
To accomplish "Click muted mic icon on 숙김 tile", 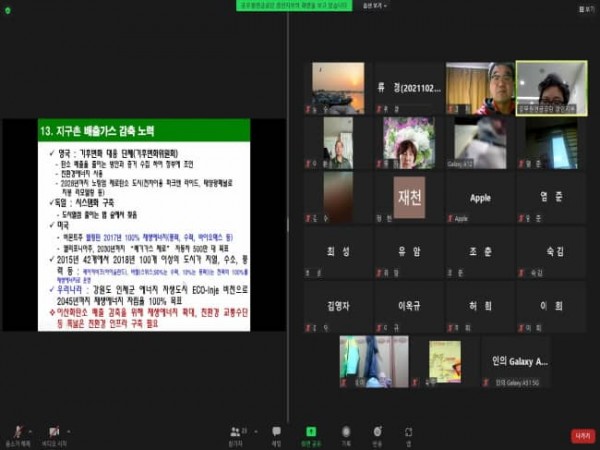I will pyautogui.click(x=521, y=273).
